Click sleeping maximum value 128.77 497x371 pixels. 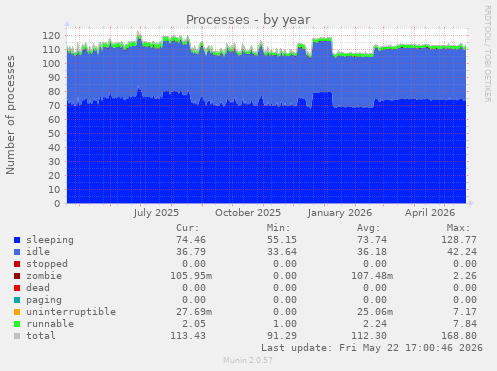(x=459, y=240)
